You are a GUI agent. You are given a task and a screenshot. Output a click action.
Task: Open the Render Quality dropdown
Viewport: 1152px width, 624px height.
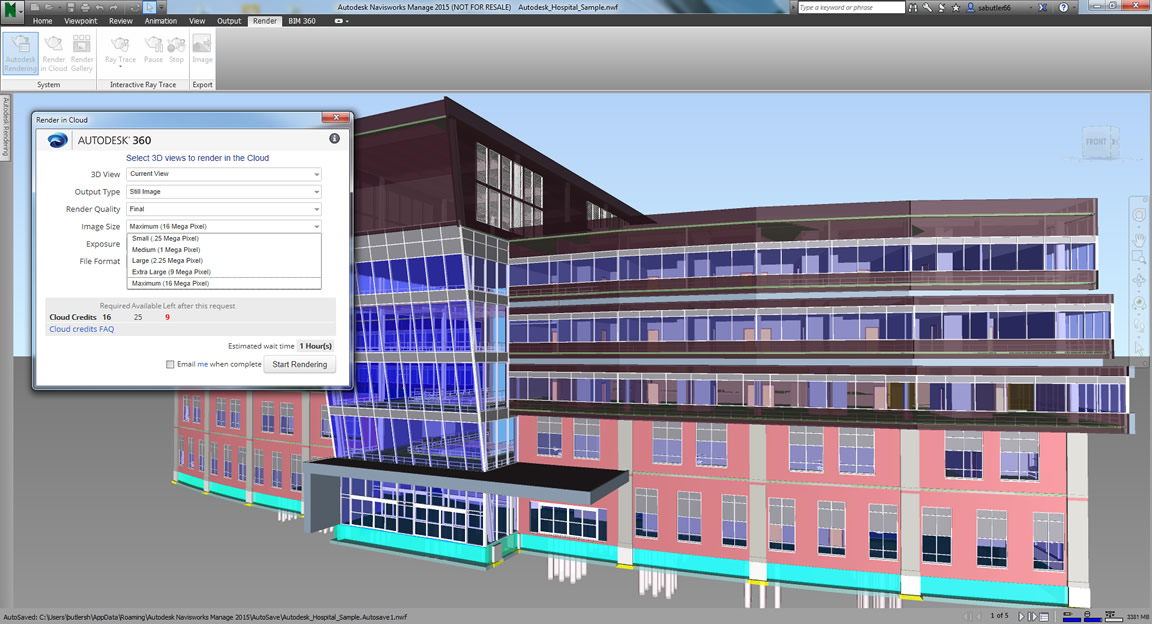(224, 209)
